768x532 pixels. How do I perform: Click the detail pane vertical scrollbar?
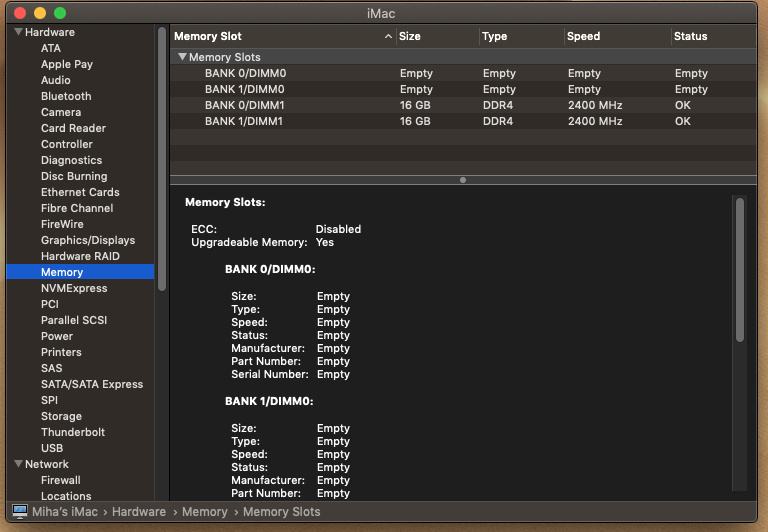(740, 269)
